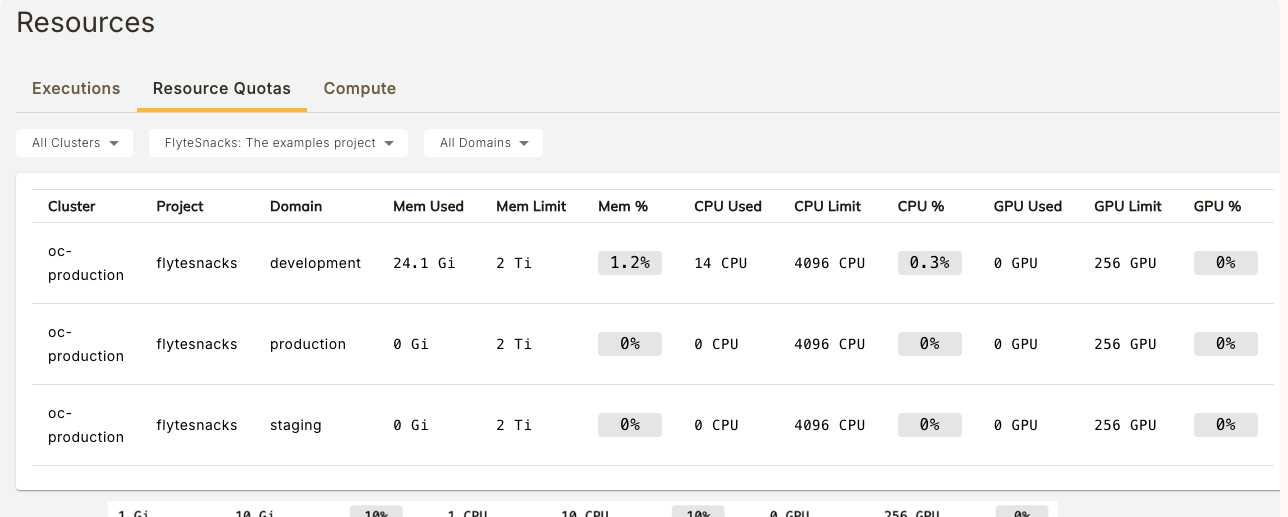The height and width of the screenshot is (517, 1288).
Task: Select the Resource Quotas tab
Action: pos(221,88)
